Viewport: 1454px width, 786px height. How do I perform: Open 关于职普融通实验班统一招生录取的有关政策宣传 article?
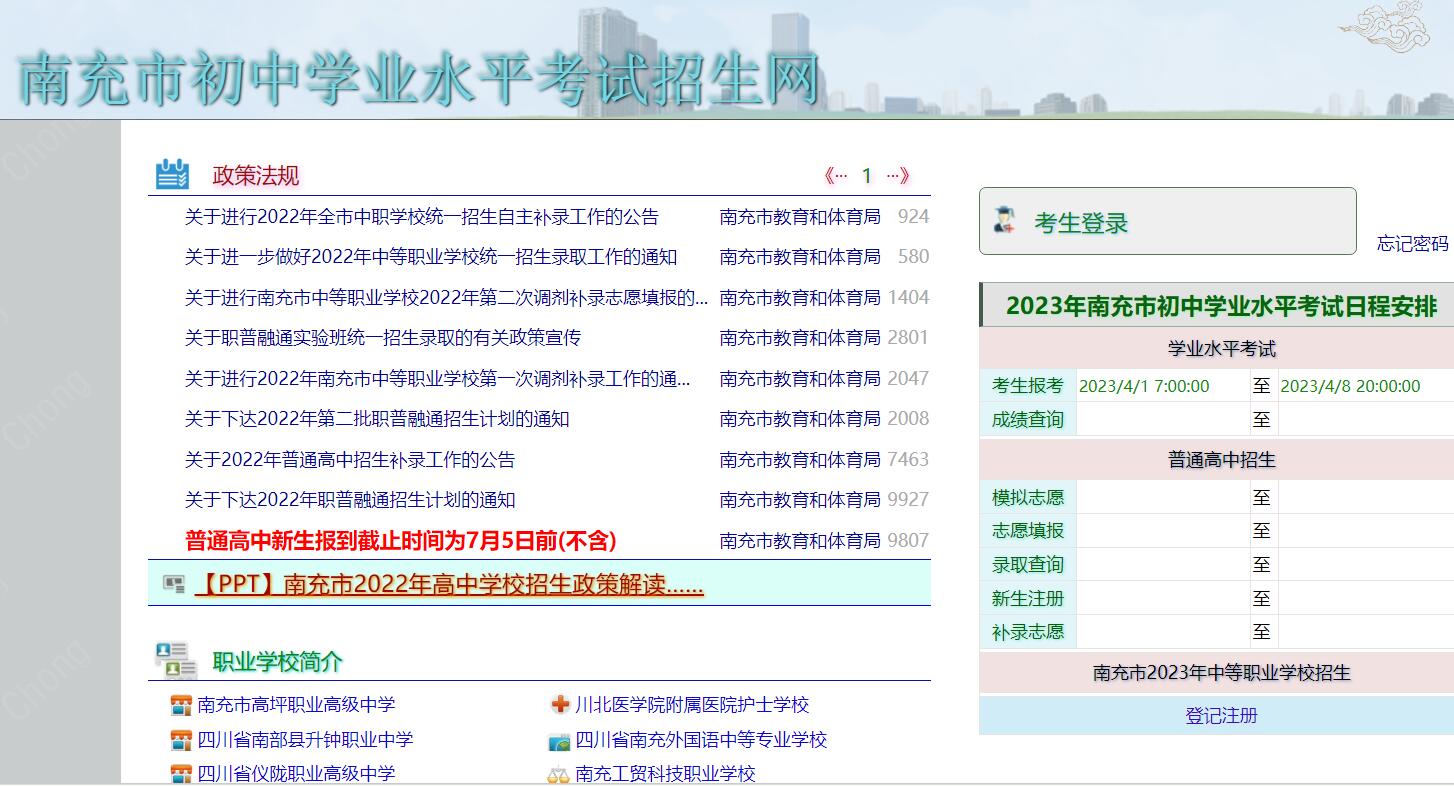tap(382, 338)
